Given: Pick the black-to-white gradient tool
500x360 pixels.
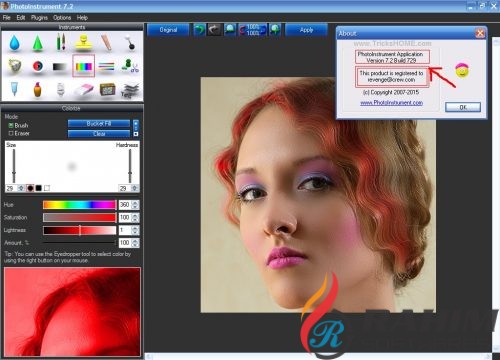Looking at the screenshot, I should point(60,67).
